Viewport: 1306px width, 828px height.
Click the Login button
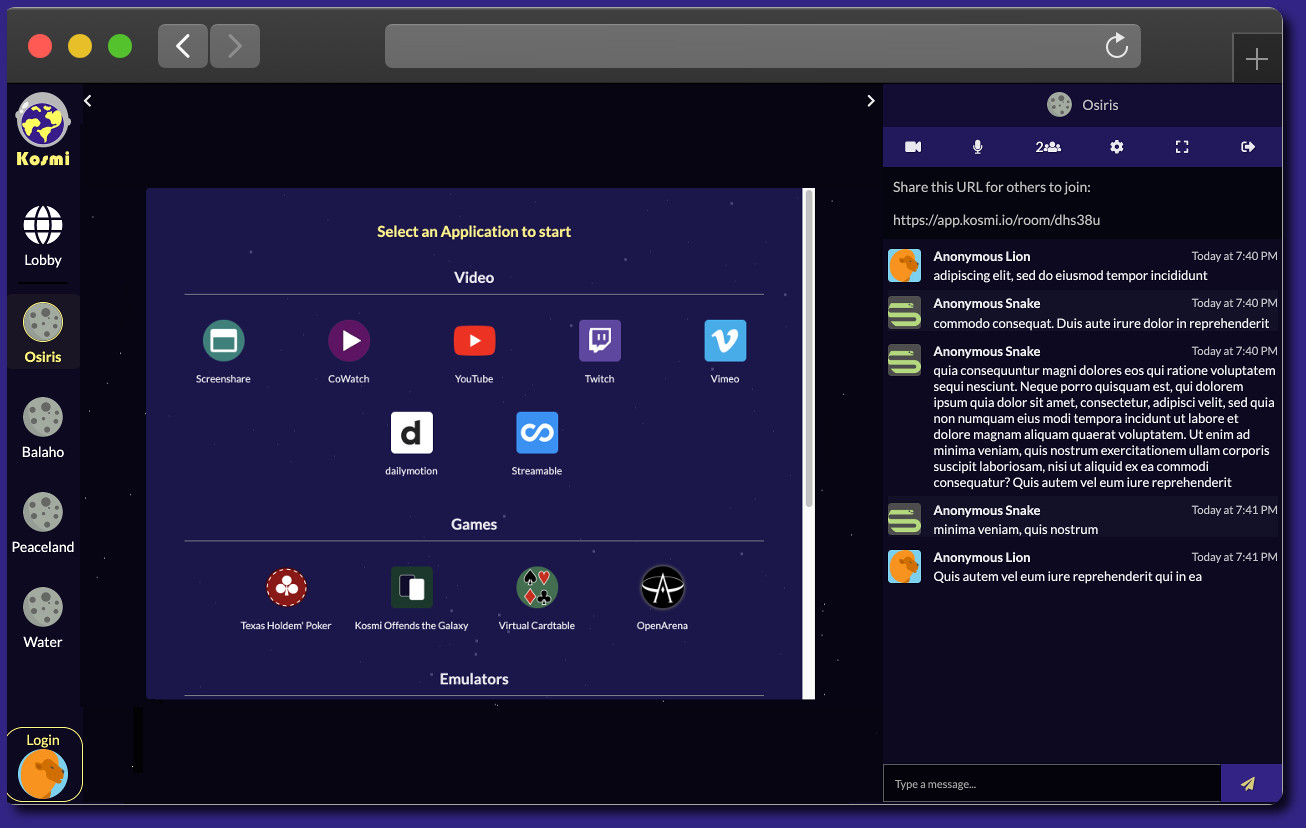tap(43, 765)
